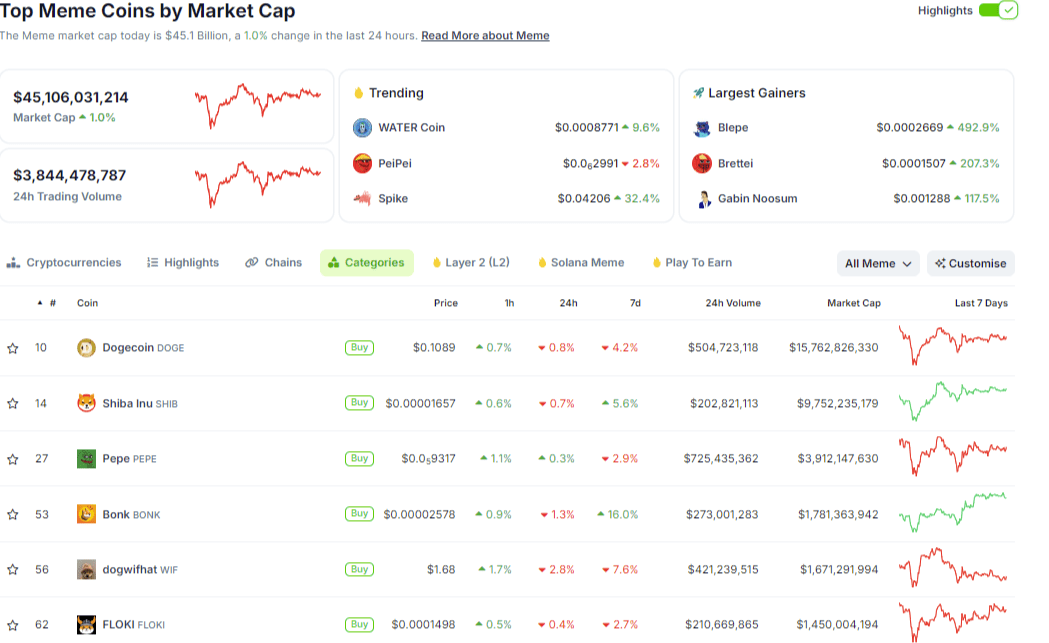Switch to the Cryptocurrencies tab
1049x643 pixels.
click(x=64, y=263)
